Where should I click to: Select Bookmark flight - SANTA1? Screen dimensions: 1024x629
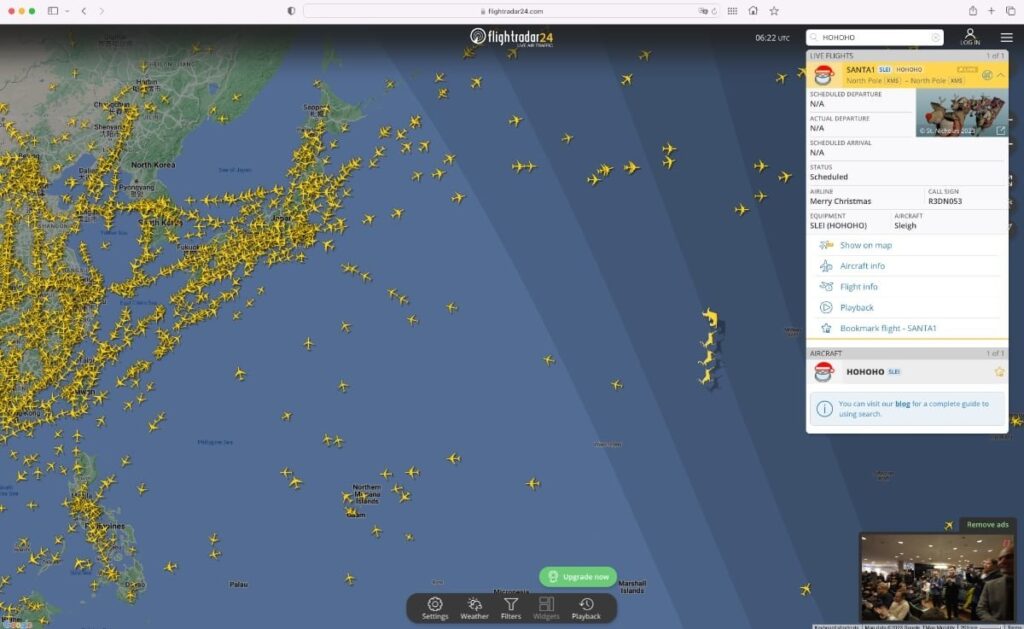click(888, 329)
